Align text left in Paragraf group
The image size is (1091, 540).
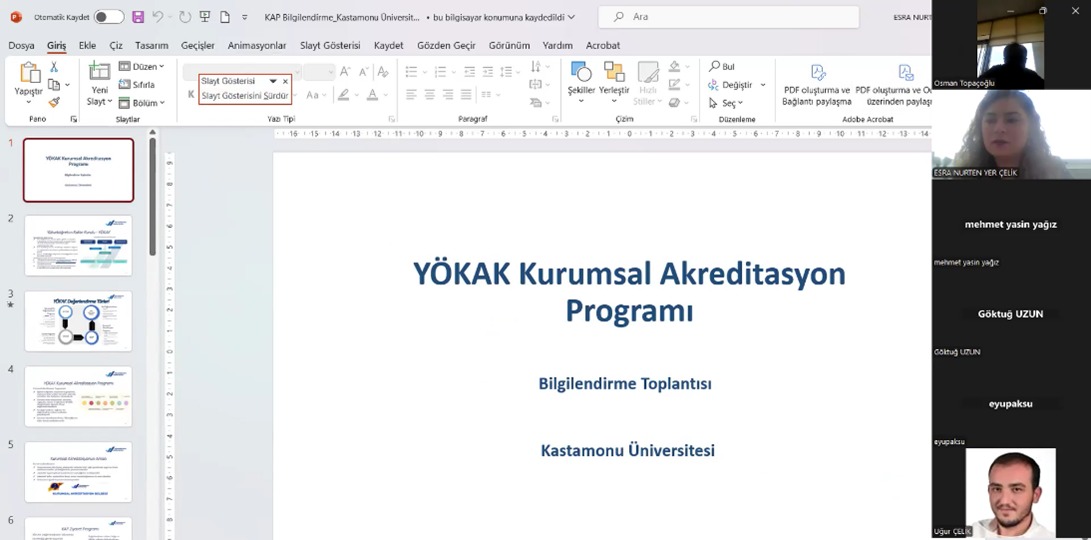click(411, 95)
